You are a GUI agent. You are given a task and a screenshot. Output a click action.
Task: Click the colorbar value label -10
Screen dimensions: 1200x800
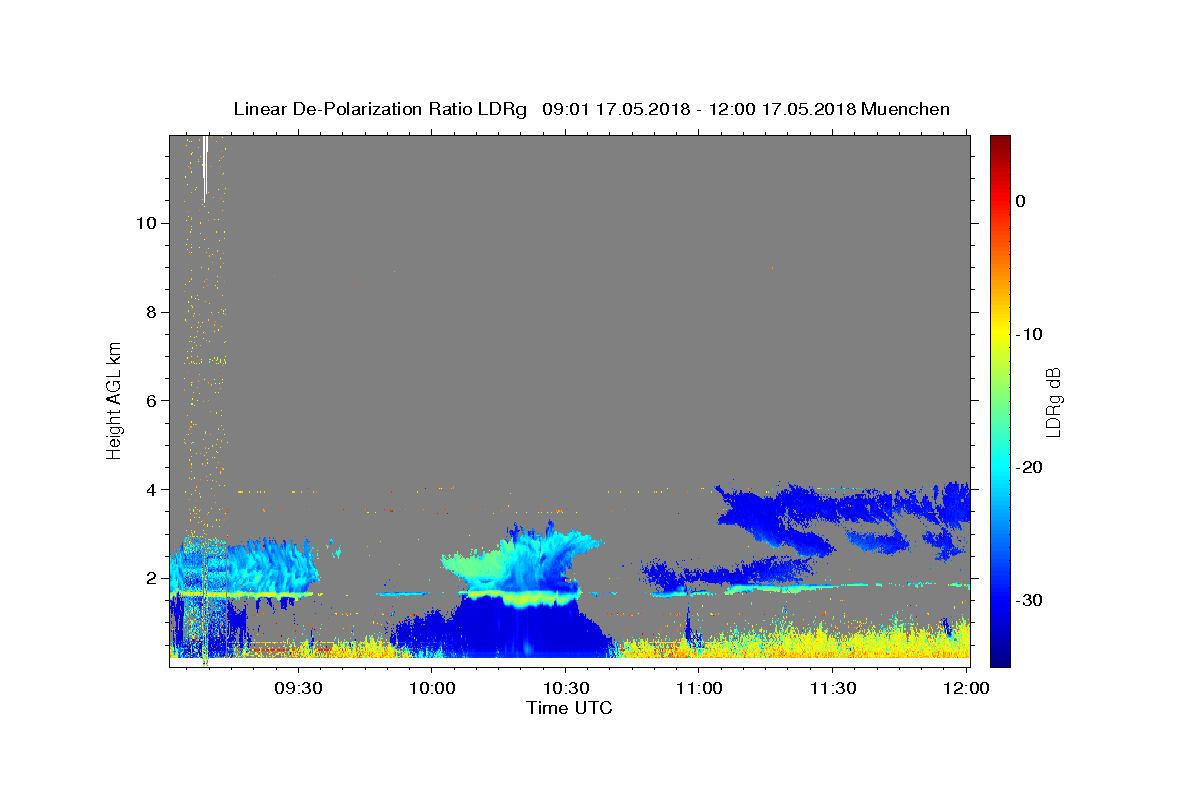click(x=1029, y=334)
